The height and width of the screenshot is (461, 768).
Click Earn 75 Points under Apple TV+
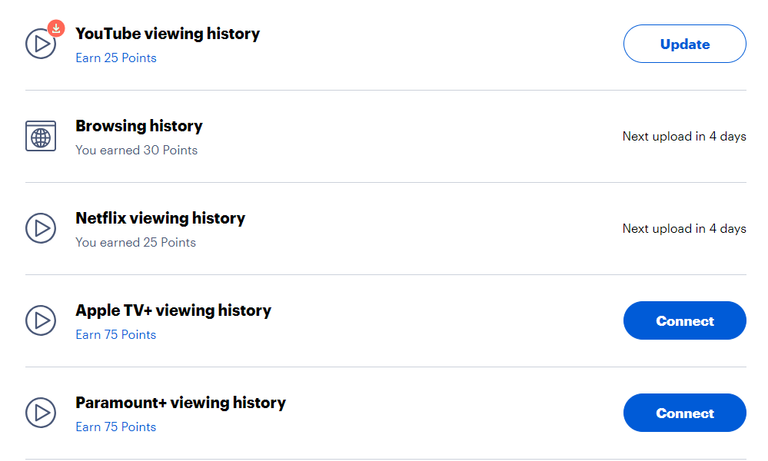(116, 335)
